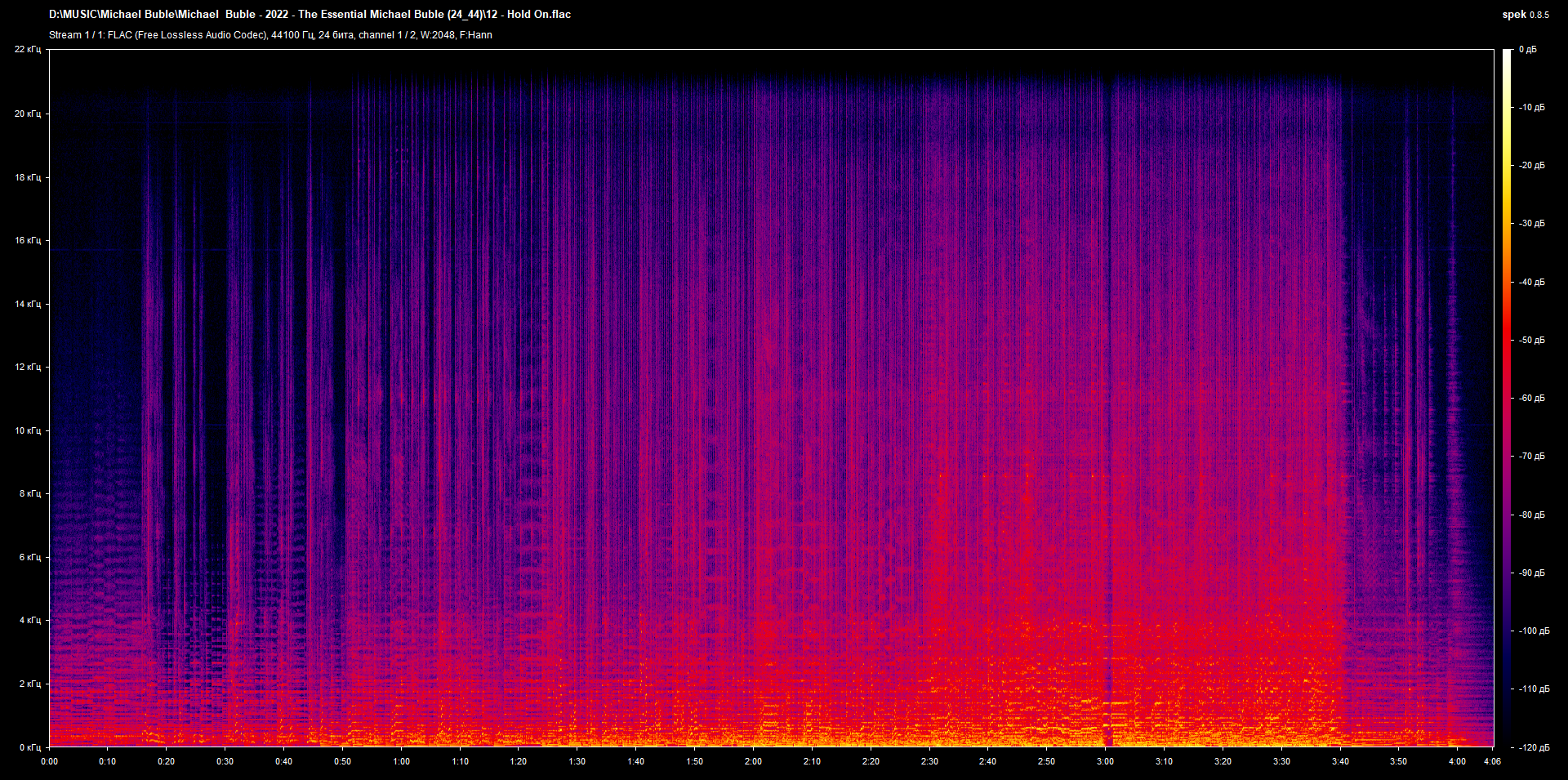The width and height of the screenshot is (1568, 780).
Task: Click the -80 дБ legend label
Action: (x=1531, y=515)
